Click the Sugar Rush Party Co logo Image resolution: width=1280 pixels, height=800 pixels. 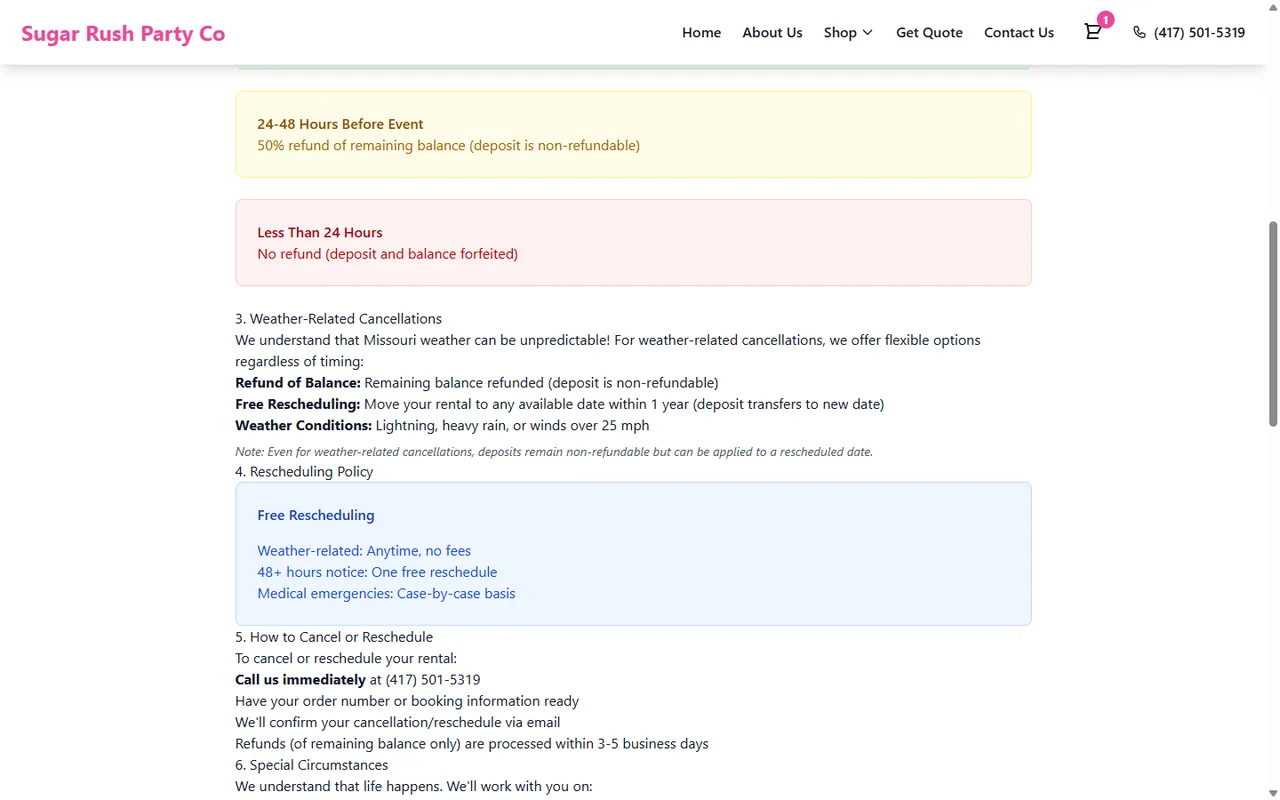(x=123, y=33)
